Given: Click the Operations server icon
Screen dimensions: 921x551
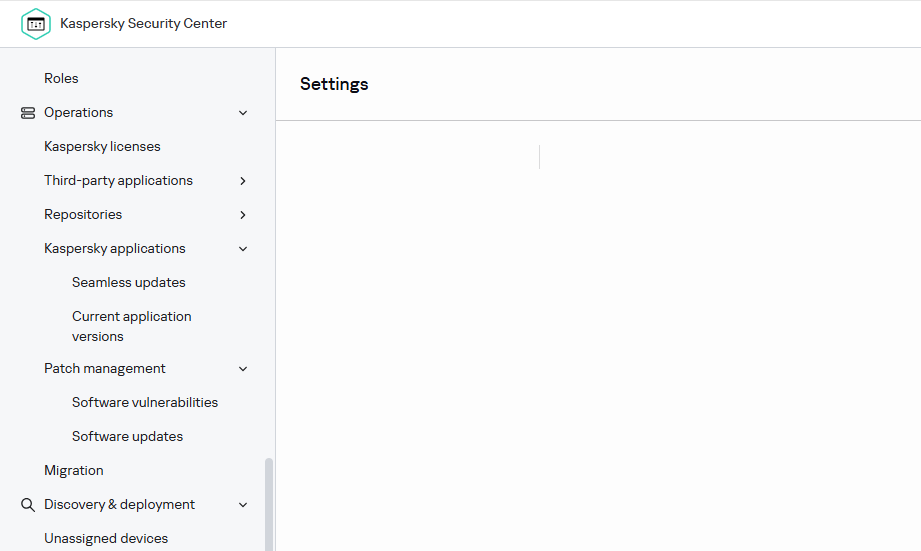Looking at the screenshot, I should click(x=28, y=113).
